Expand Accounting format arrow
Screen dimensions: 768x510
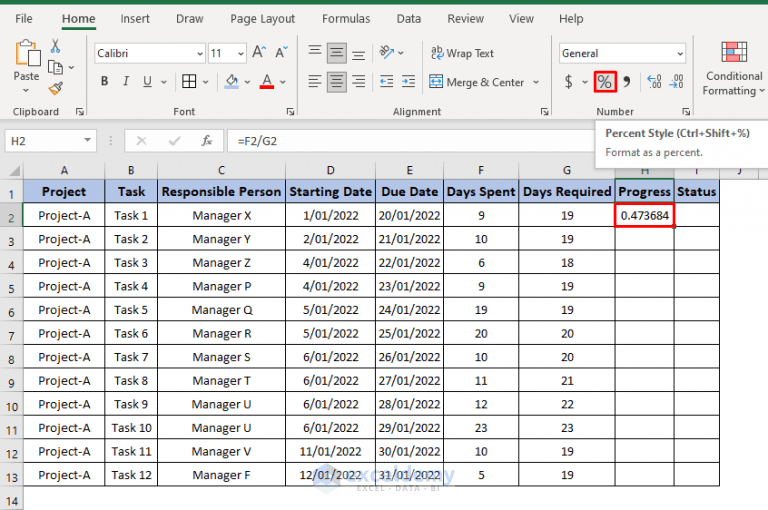coord(585,82)
